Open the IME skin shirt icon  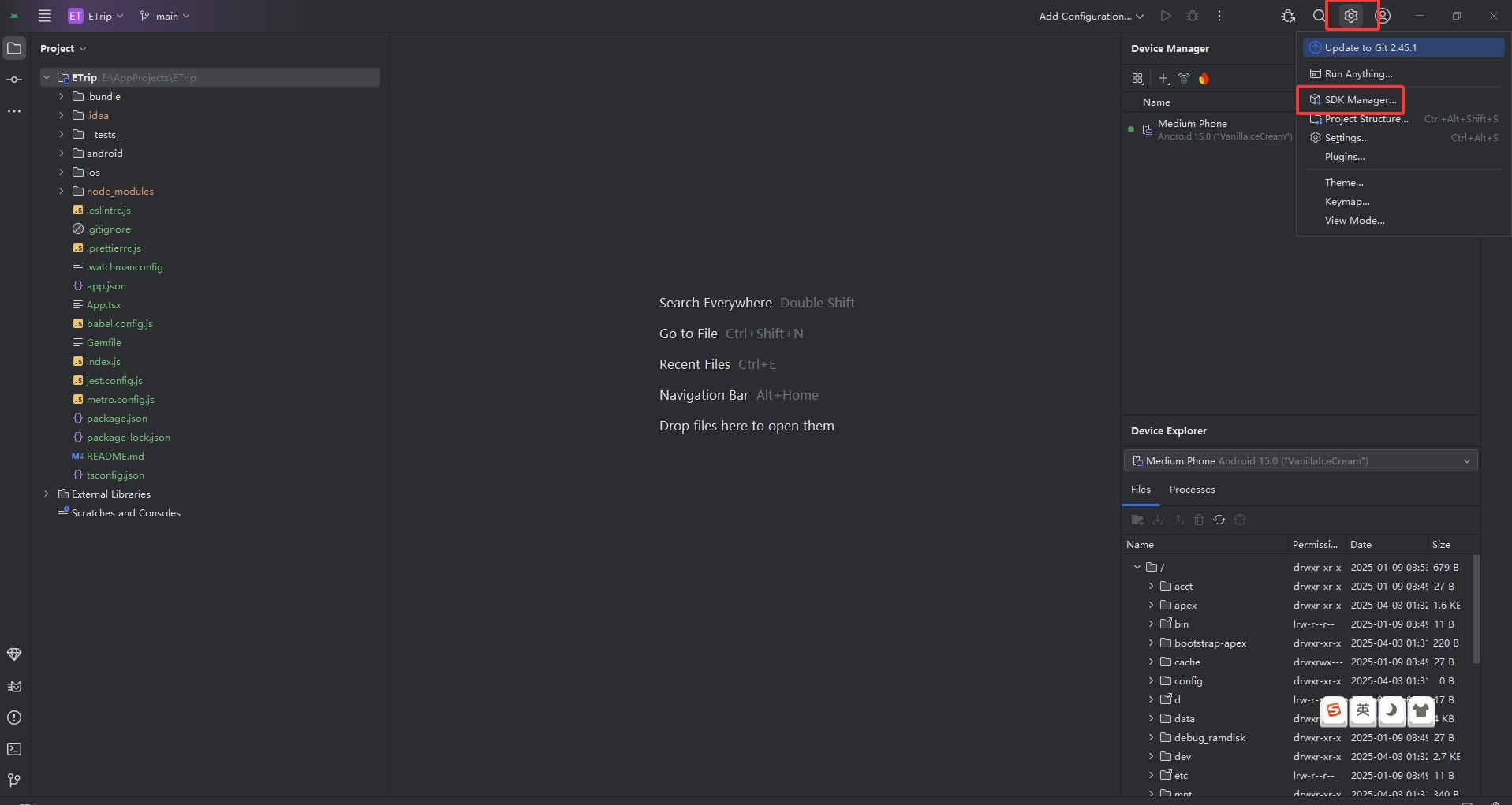pos(1421,710)
